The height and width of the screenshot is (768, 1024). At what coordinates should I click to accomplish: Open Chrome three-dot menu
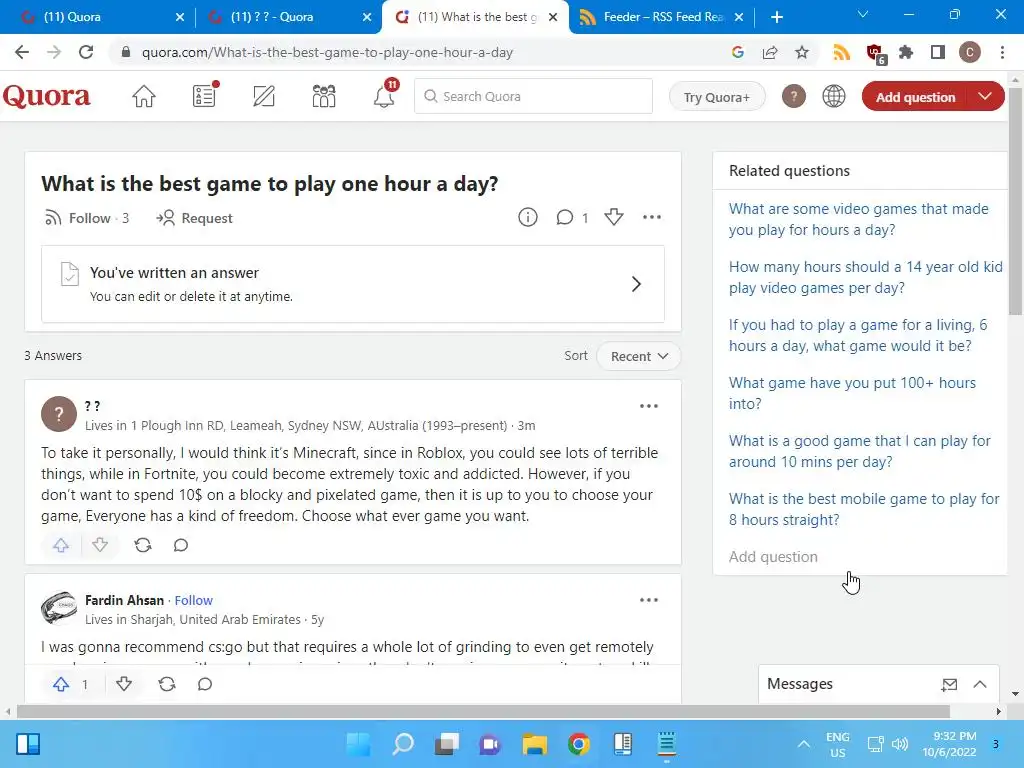coord(1002,52)
